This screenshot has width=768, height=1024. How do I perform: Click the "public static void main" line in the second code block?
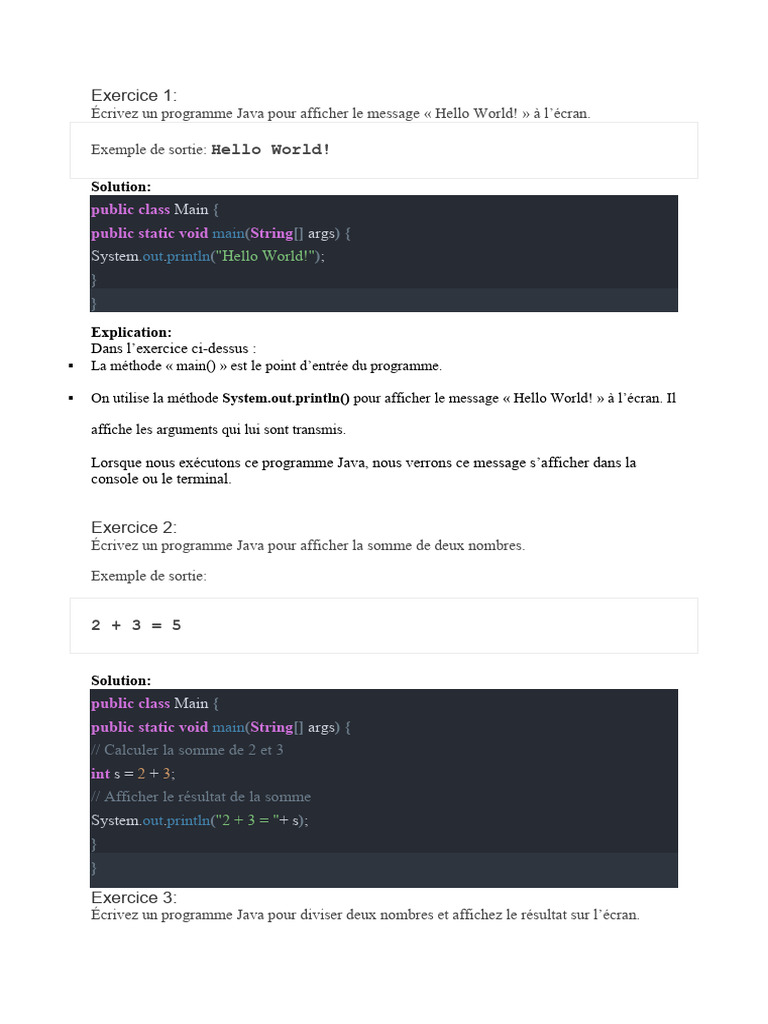click(x=221, y=727)
